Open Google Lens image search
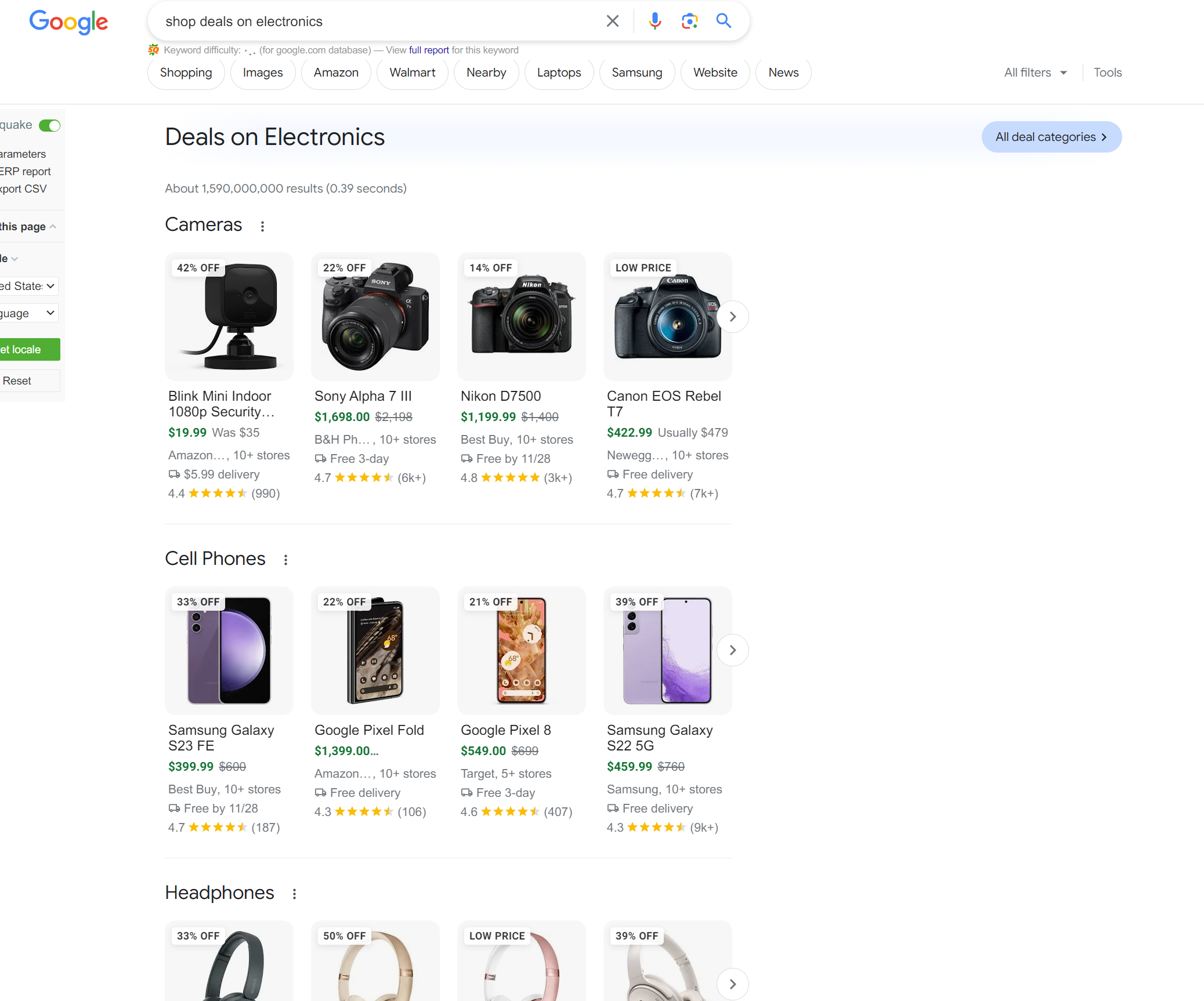Image resolution: width=1204 pixels, height=1001 pixels. pos(689,21)
